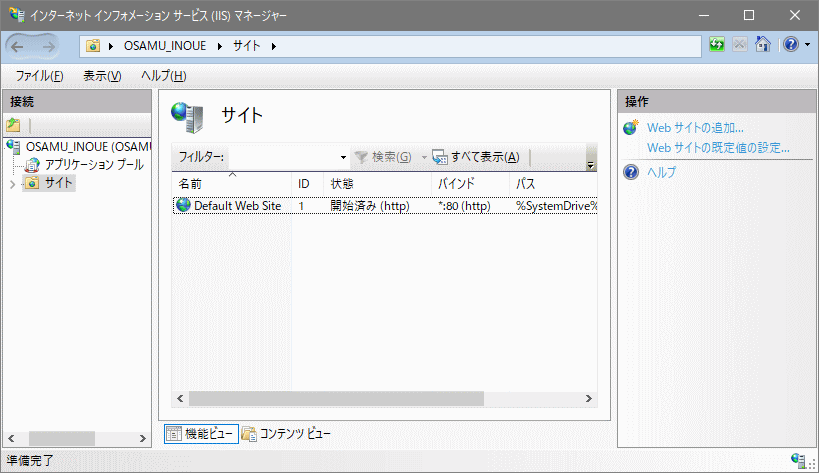Image resolution: width=819 pixels, height=473 pixels.
Task: Click the connections pane scrollbar thumb
Action: click(x=62, y=439)
